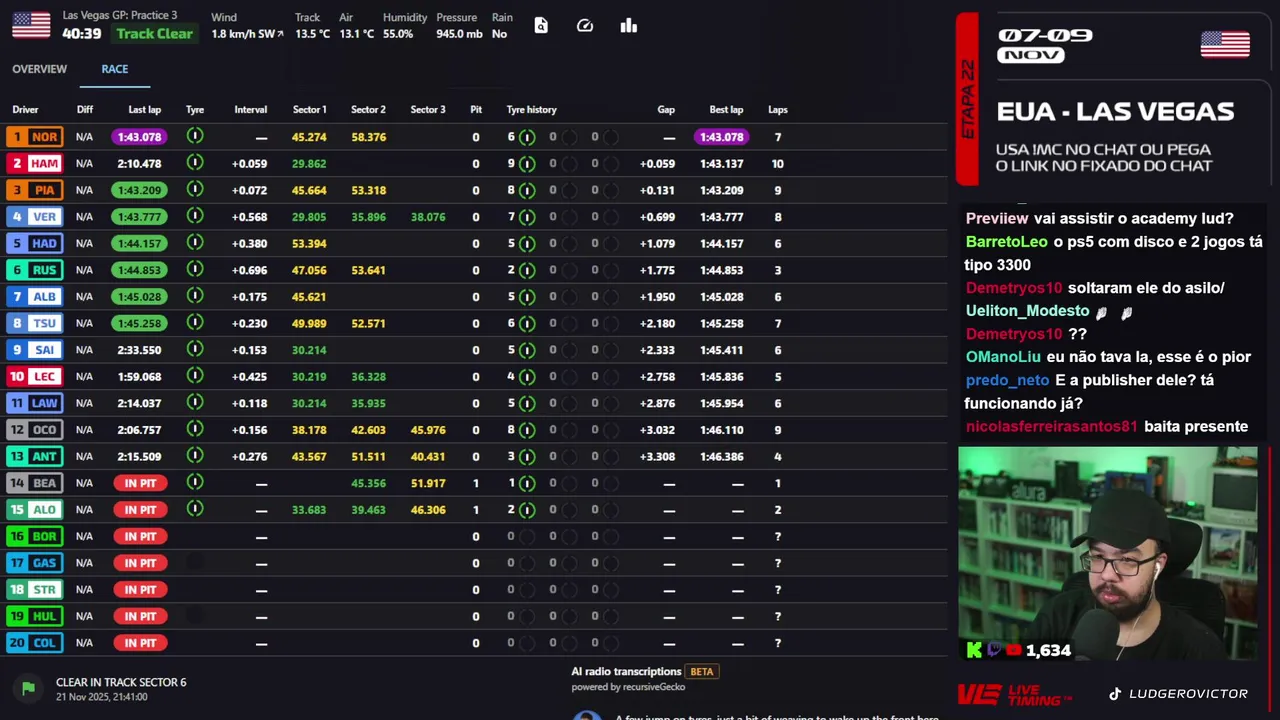The width and height of the screenshot is (1280, 720).
Task: Click the streamer webcam feed
Action: pyautogui.click(x=1107, y=554)
